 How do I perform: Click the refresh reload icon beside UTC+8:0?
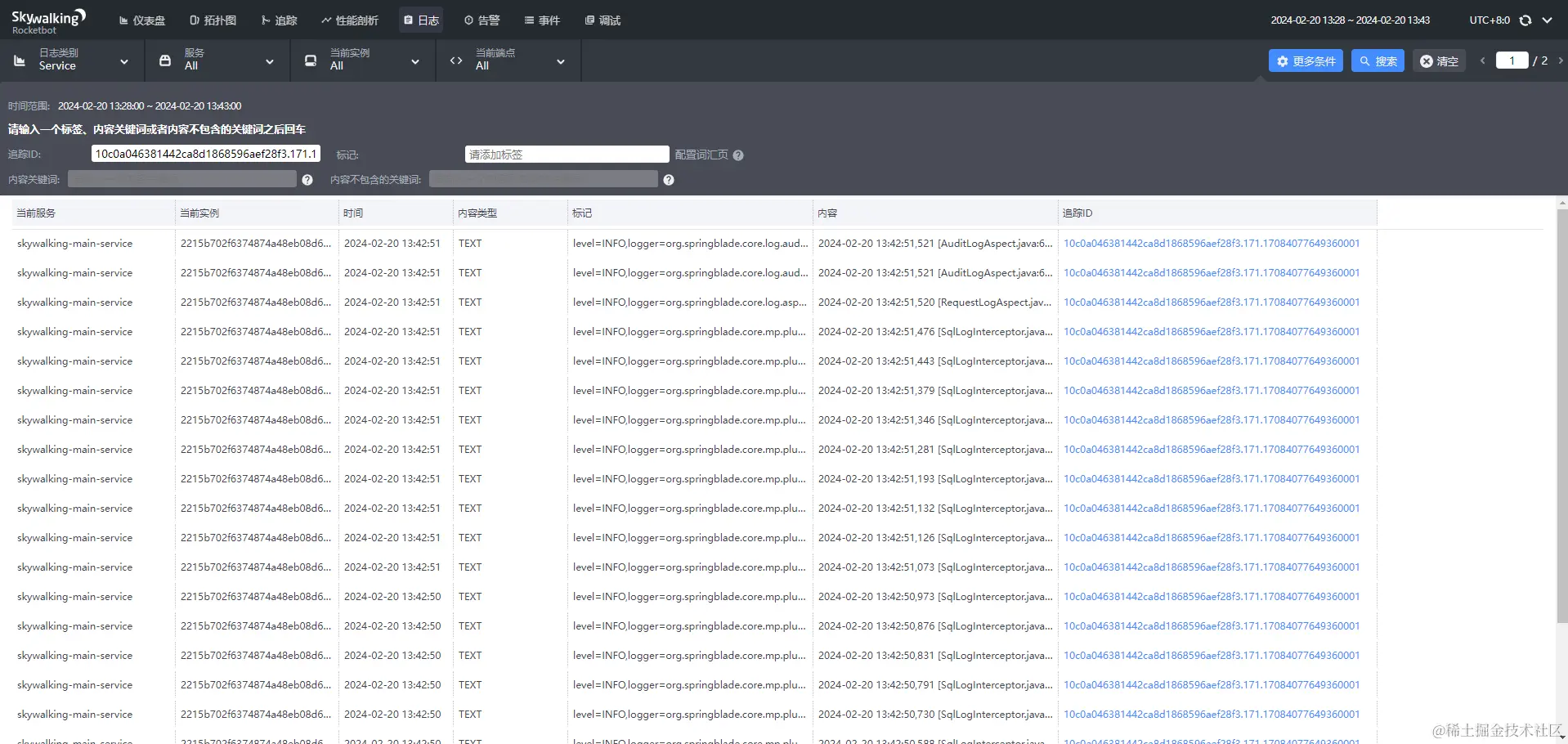[1525, 20]
